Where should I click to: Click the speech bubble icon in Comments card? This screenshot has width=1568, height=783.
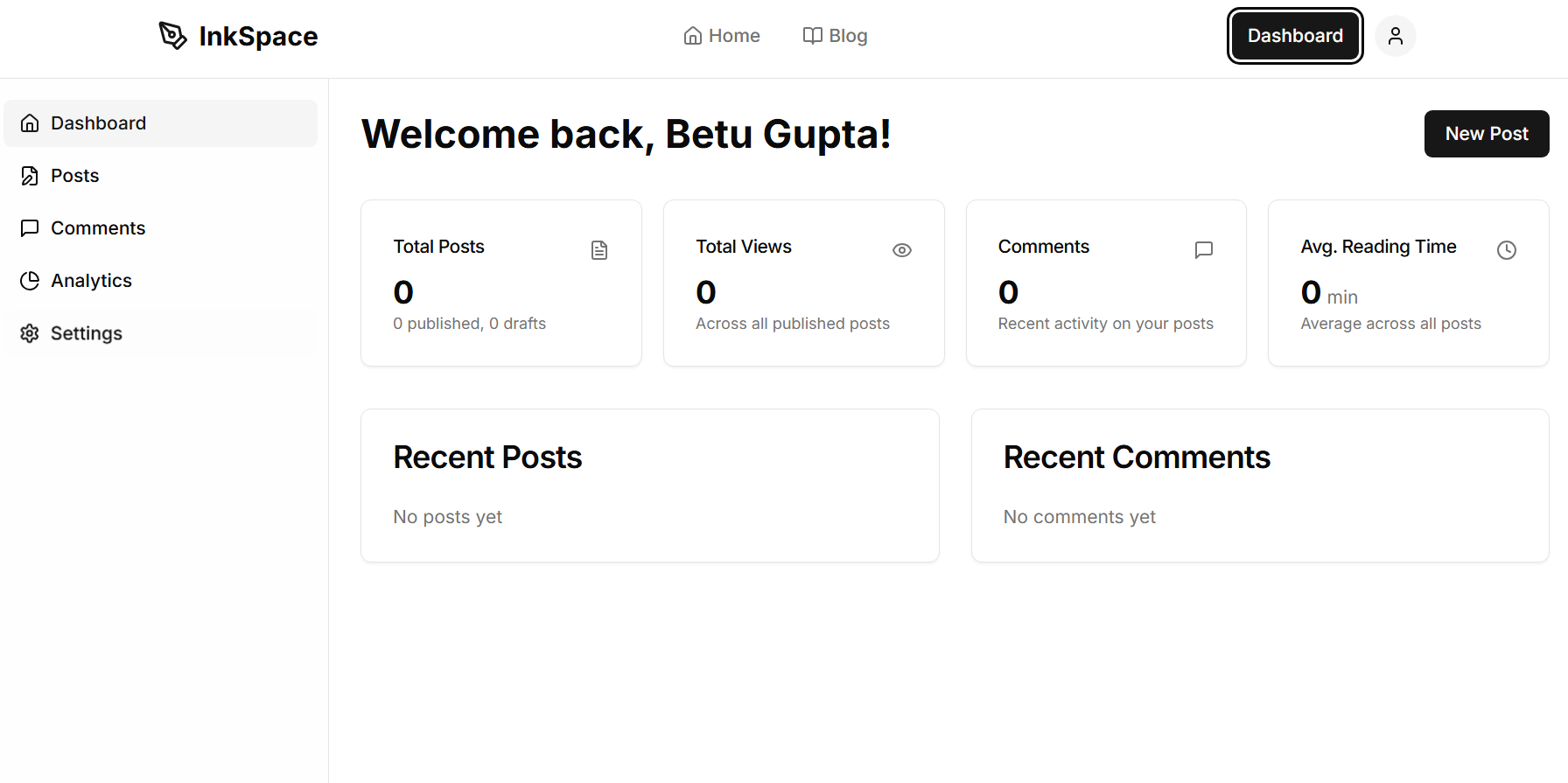coord(1204,250)
